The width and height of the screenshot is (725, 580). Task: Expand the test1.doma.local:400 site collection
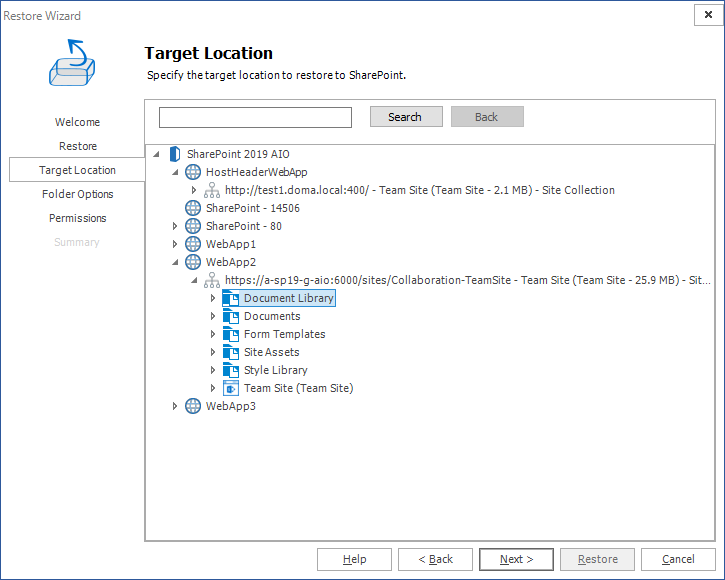pos(194,190)
